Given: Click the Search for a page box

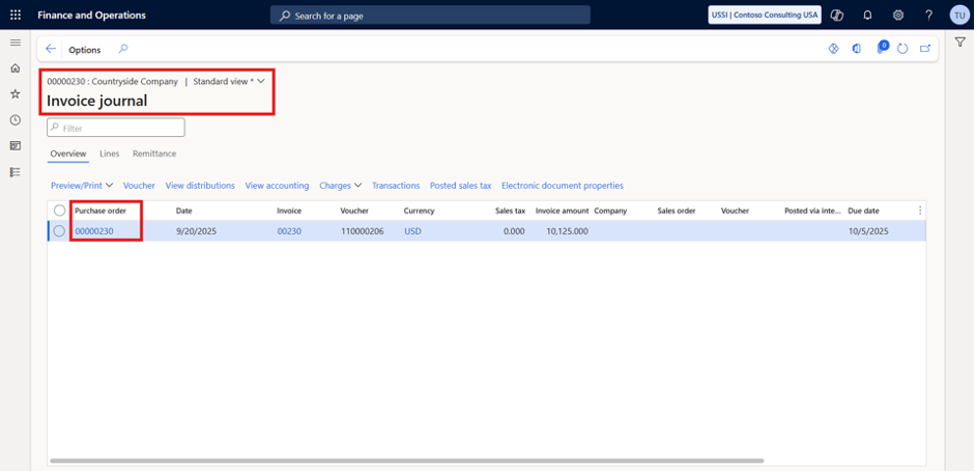Looking at the screenshot, I should 430,16.
